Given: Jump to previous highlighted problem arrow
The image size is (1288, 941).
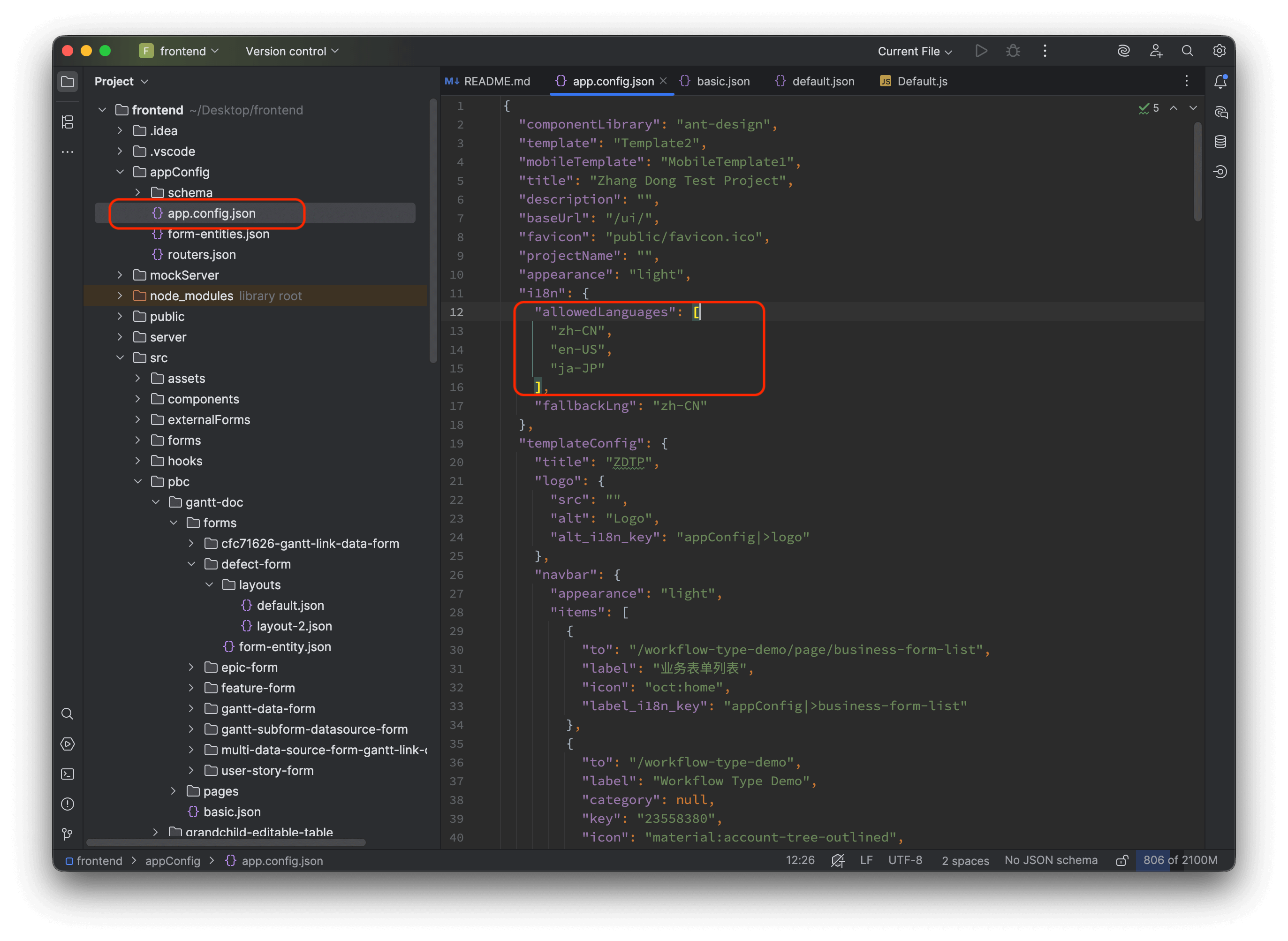Looking at the screenshot, I should [1174, 108].
